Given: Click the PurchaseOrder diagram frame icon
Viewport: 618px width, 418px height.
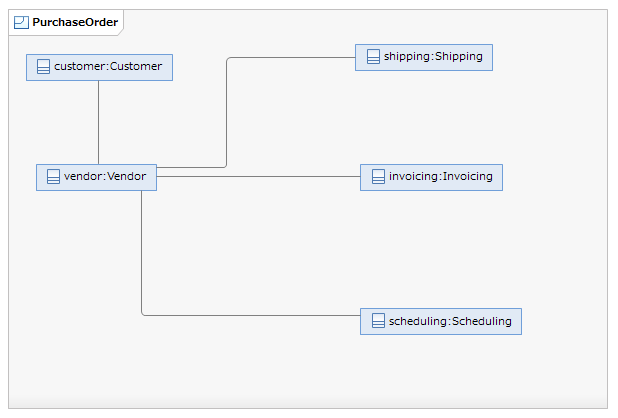Looking at the screenshot, I should [21, 22].
